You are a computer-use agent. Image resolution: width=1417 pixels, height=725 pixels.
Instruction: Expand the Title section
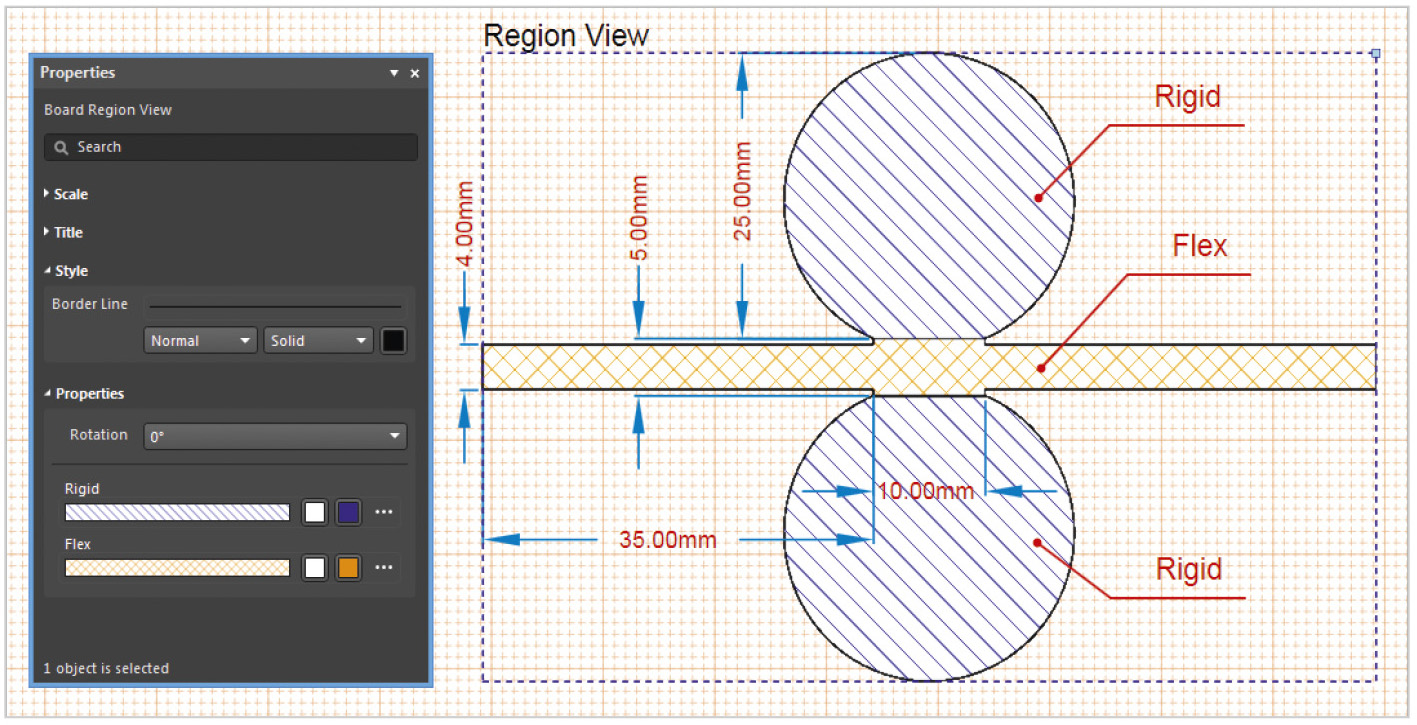point(64,232)
